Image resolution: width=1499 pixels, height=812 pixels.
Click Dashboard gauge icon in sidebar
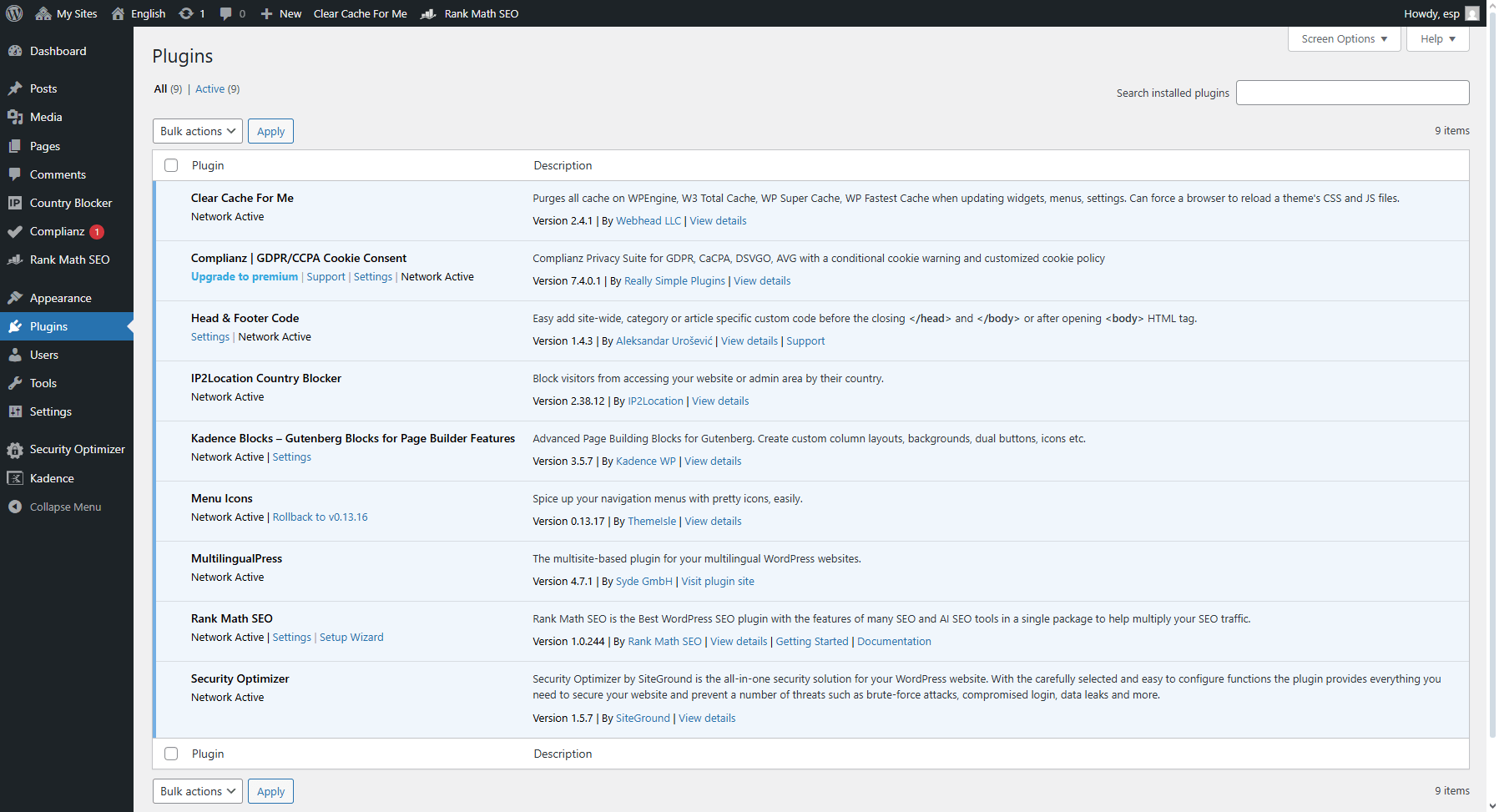coord(15,51)
